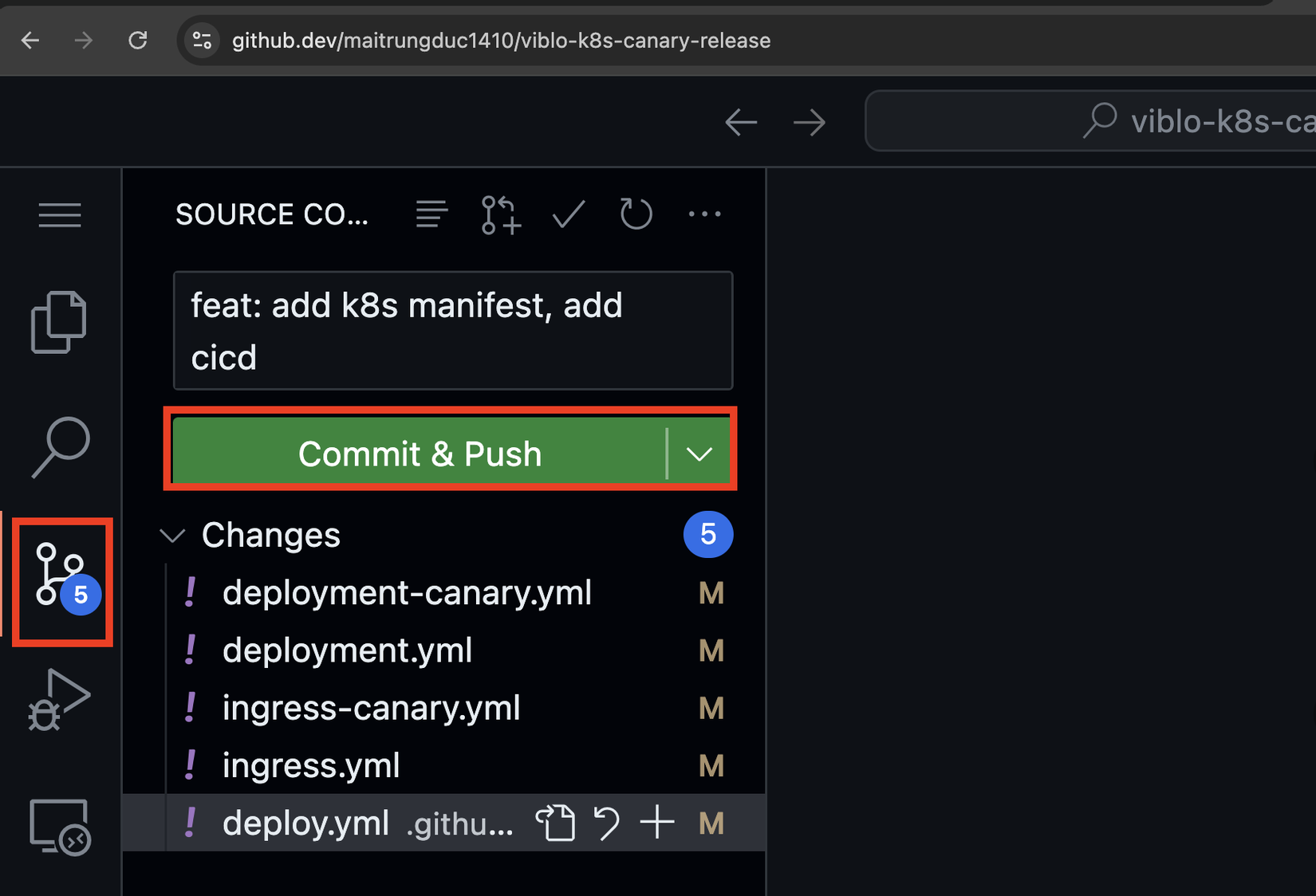Viewport: 1316px width, 896px height.
Task: Open the Search view in activity bar
Action: 60,447
